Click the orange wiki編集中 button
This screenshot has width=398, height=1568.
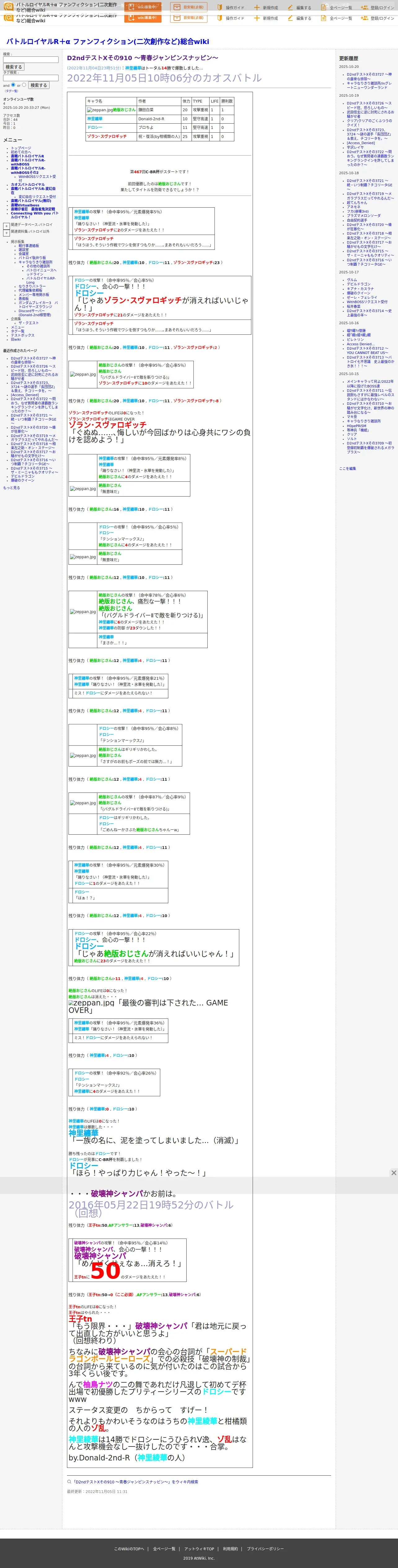(143, 18)
